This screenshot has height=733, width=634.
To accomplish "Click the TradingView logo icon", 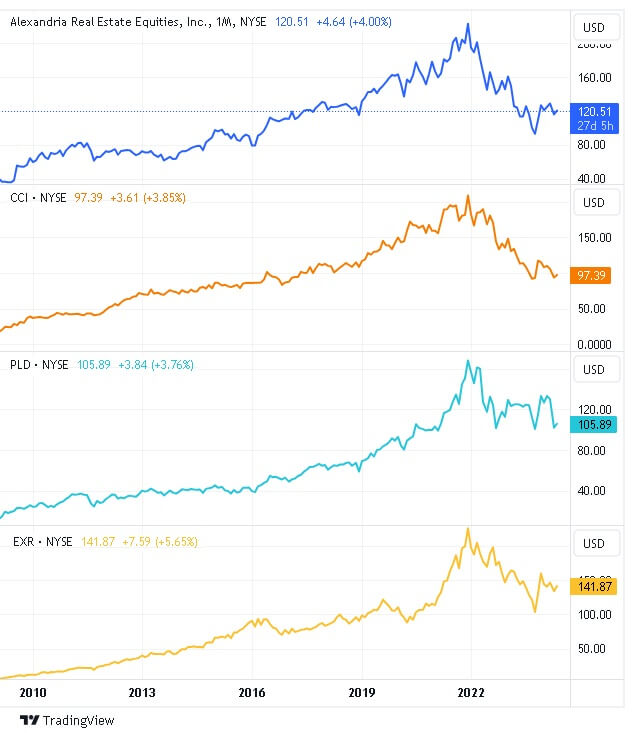I will pos(29,720).
